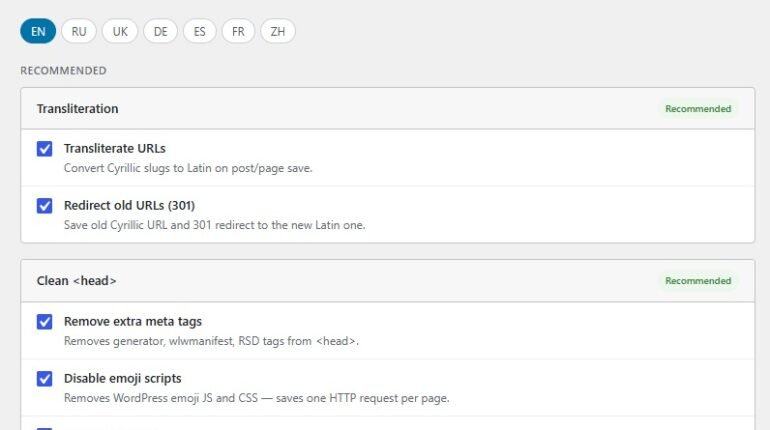The width and height of the screenshot is (770, 430).
Task: Click the Disable emoji scripts label
Action: (x=122, y=378)
